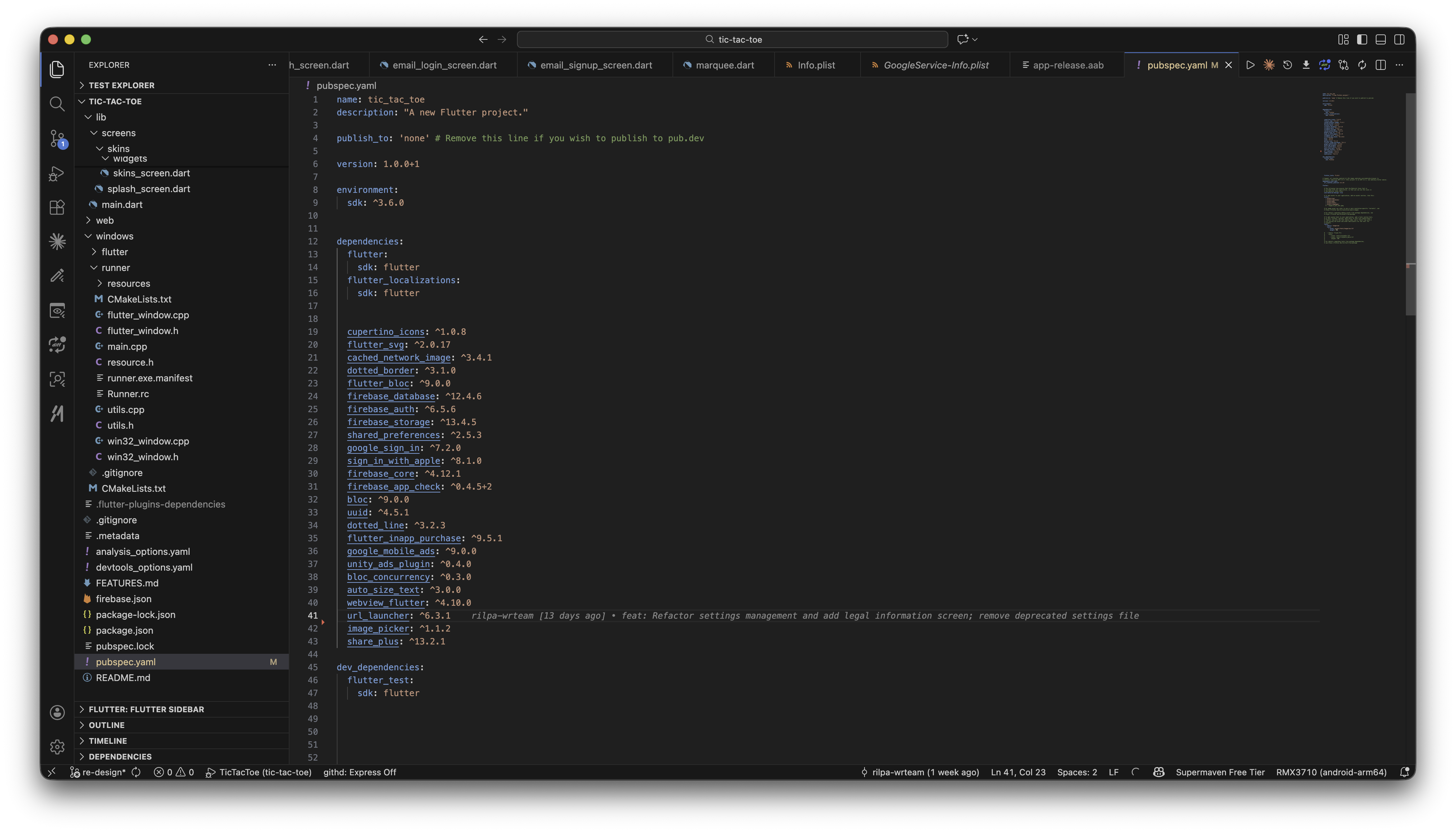Click the Run play button in editor toolbar
The image size is (1456, 833).
tap(1250, 65)
